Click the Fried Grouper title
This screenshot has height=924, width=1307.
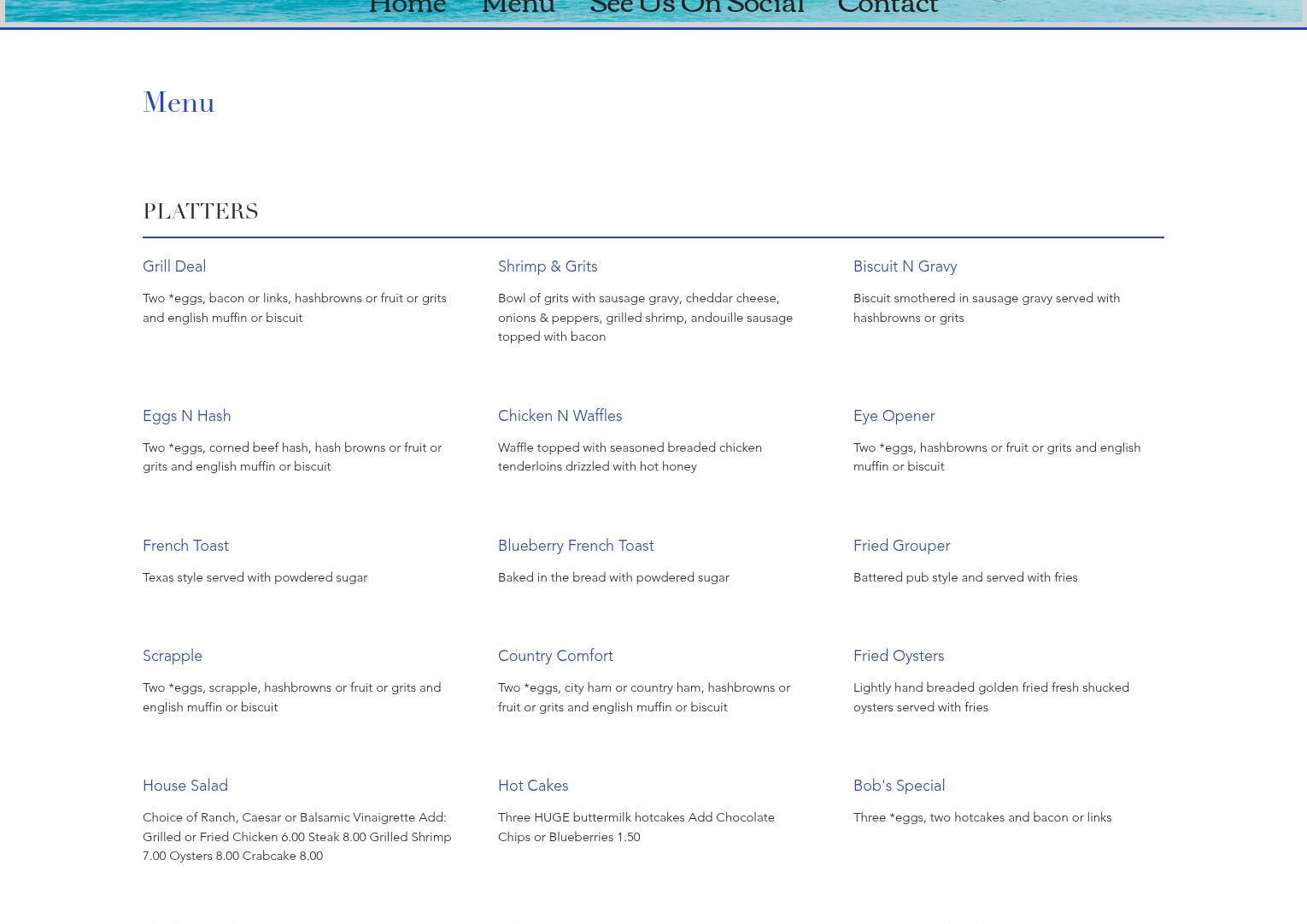coord(901,546)
